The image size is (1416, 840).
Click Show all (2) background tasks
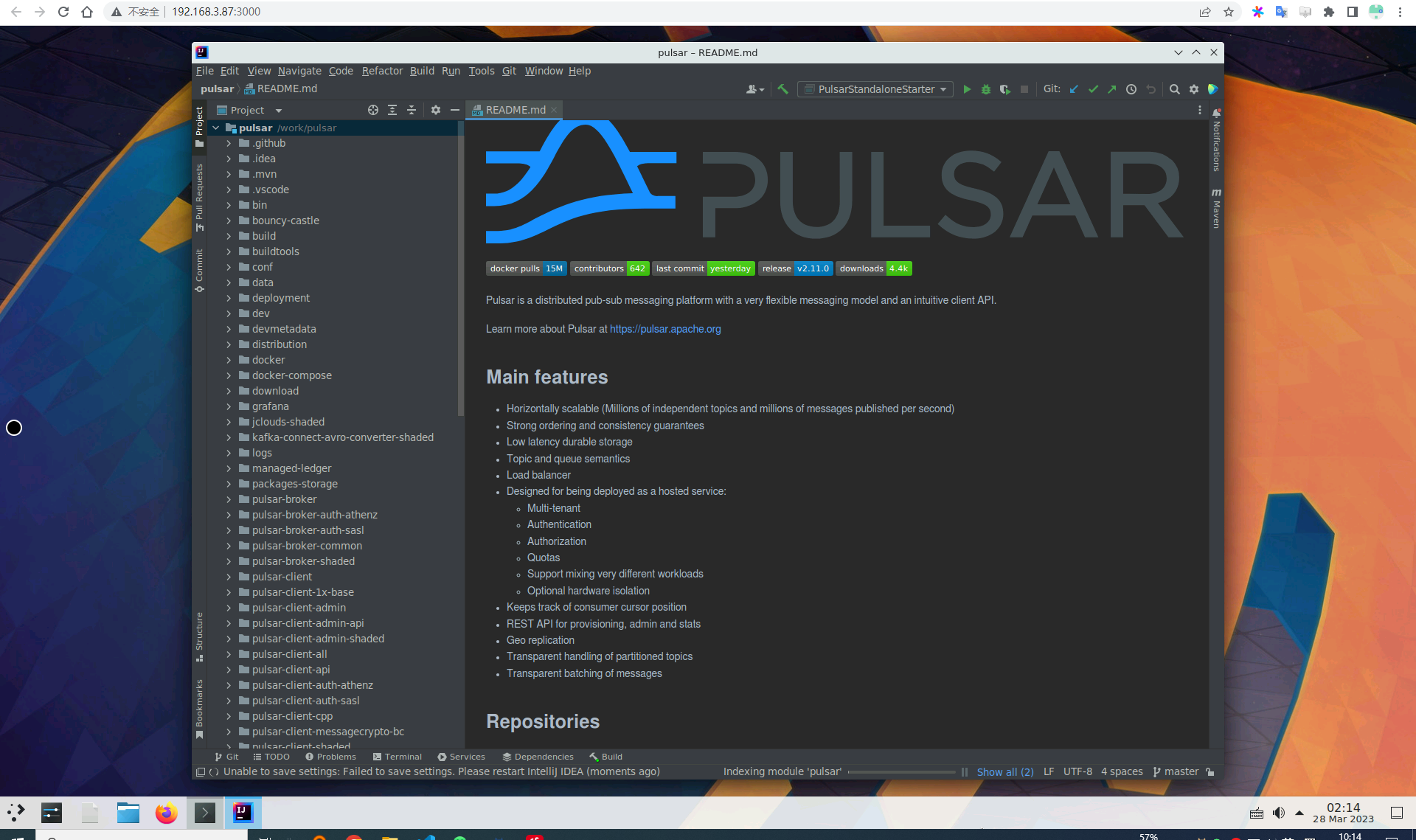pos(1004,771)
